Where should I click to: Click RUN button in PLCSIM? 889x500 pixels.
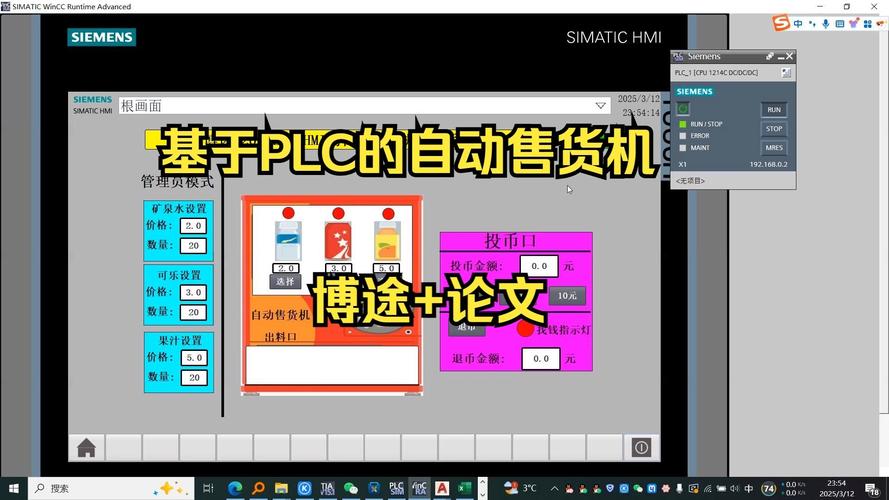click(774, 109)
